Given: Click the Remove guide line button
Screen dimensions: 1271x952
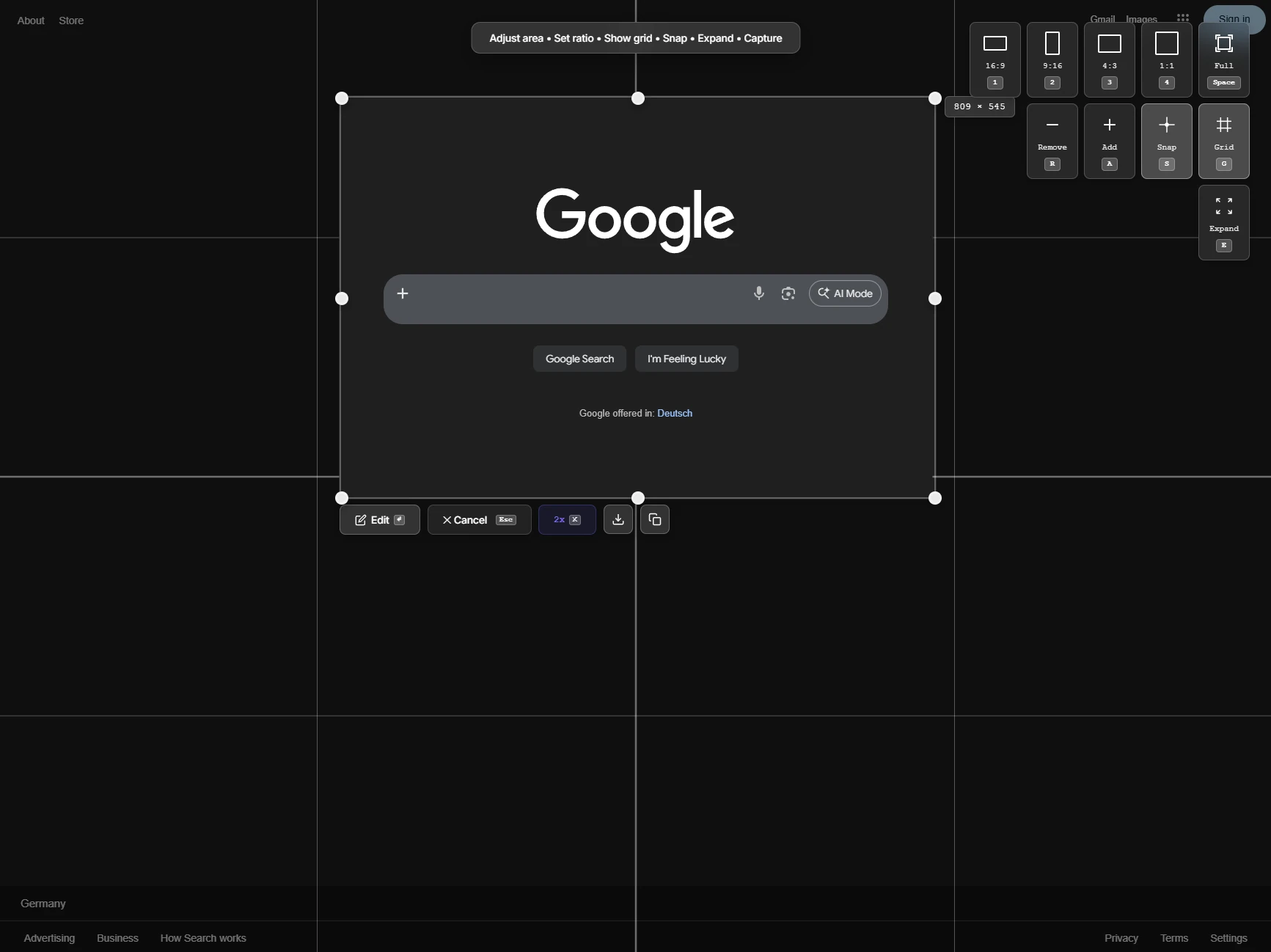Looking at the screenshot, I should [1052, 140].
